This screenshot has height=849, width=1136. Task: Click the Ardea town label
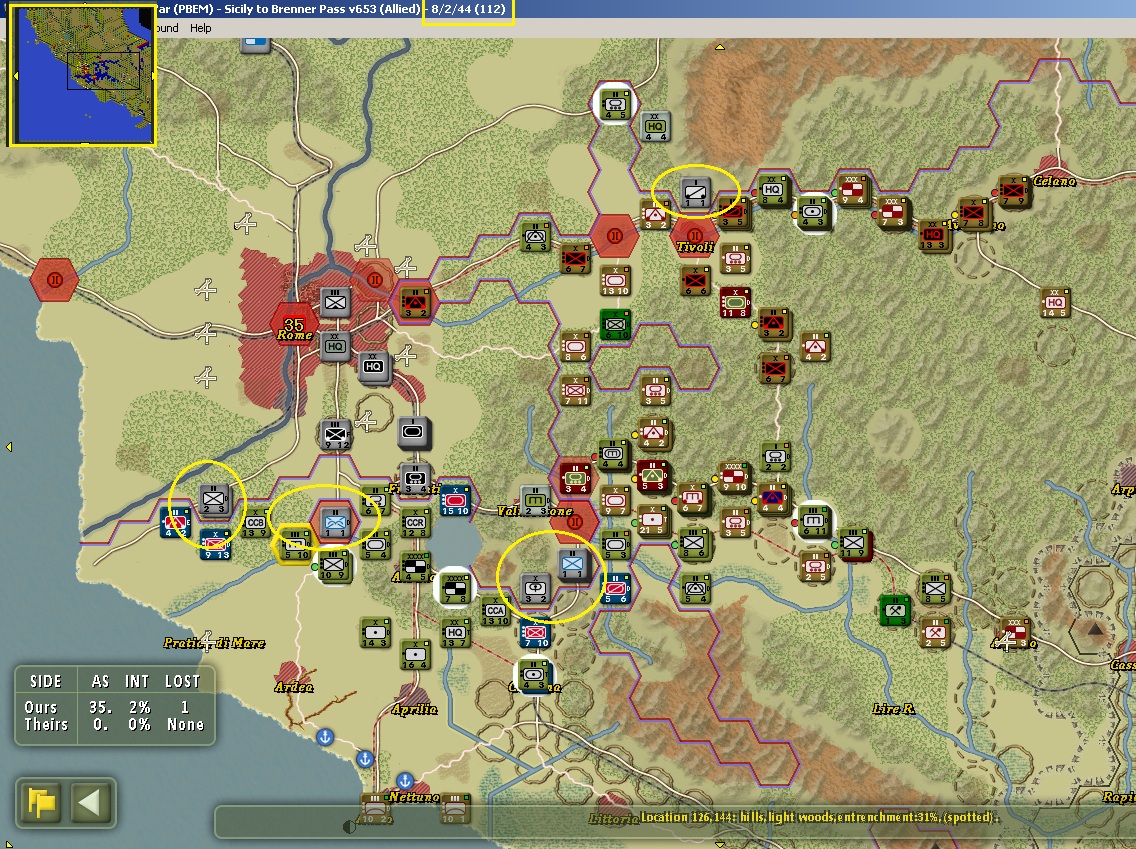(x=294, y=687)
